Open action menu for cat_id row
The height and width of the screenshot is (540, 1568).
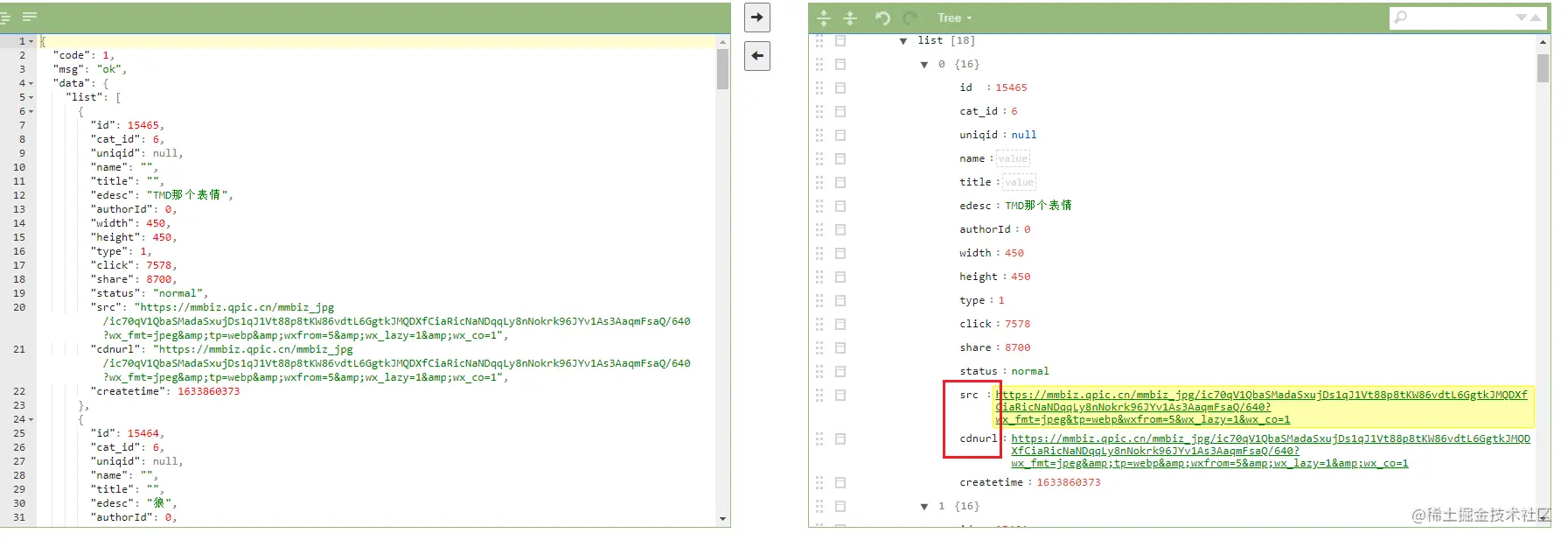pyautogui.click(x=840, y=111)
